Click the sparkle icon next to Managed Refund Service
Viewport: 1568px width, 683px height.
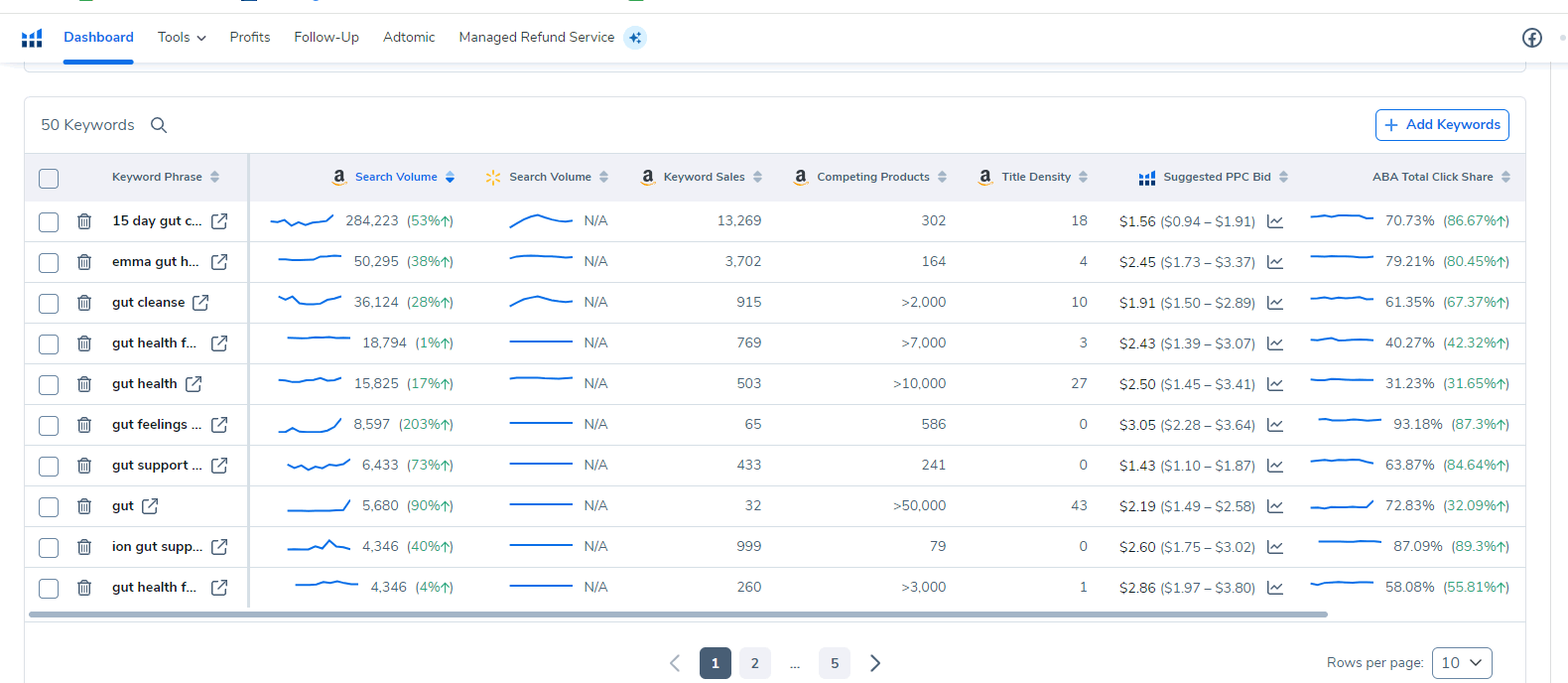pos(635,38)
